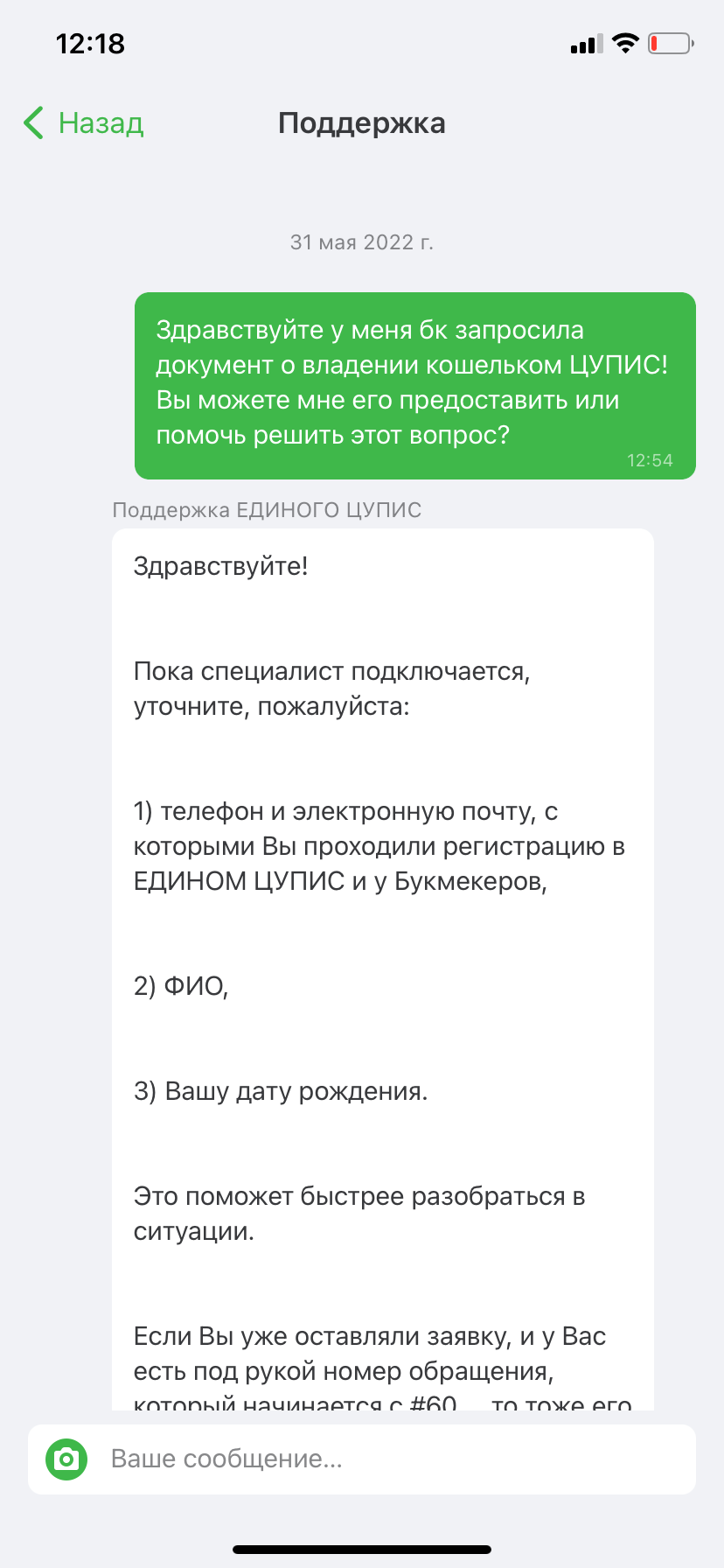The height and width of the screenshot is (1568, 724).
Task: Tap the low battery indicator icon
Action: click(670, 43)
